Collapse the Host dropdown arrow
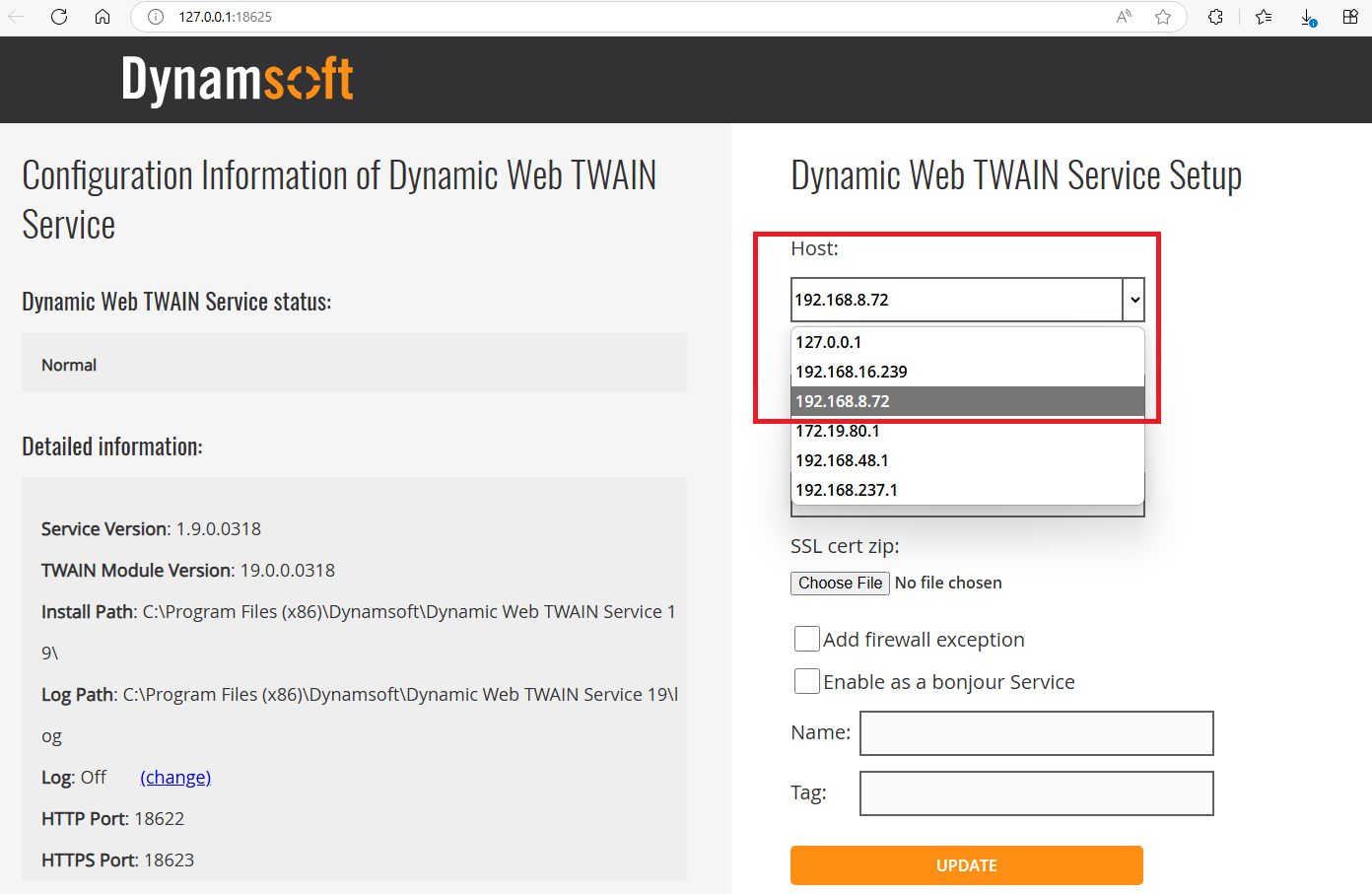1372x894 pixels. [1134, 300]
